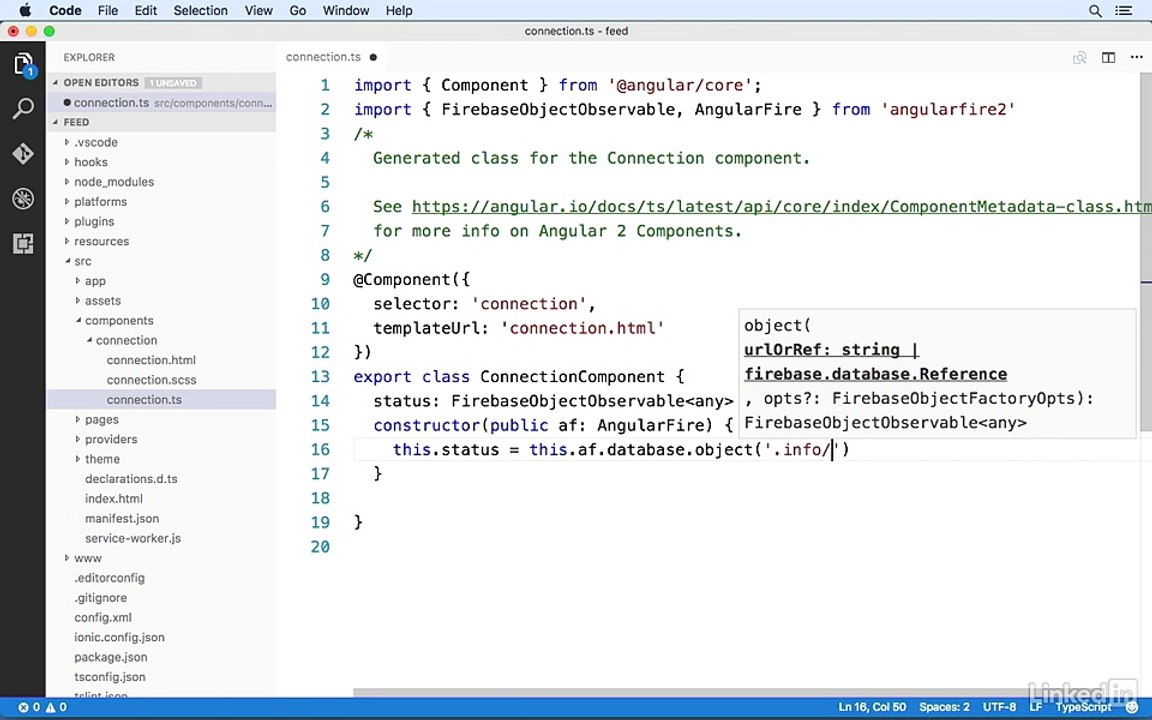1152x720 pixels.
Task: Open the View menu
Action: [259, 10]
